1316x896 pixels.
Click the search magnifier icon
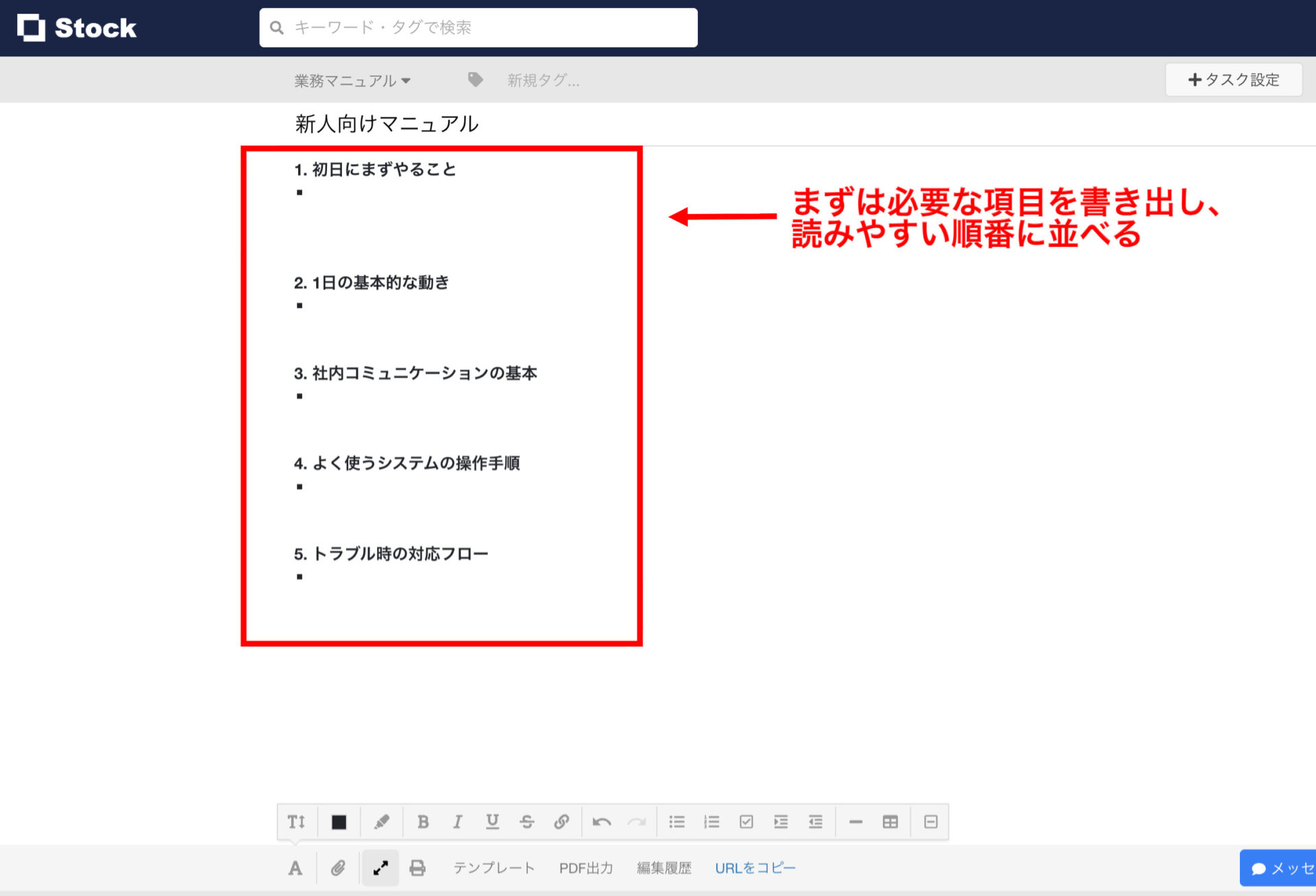(277, 27)
